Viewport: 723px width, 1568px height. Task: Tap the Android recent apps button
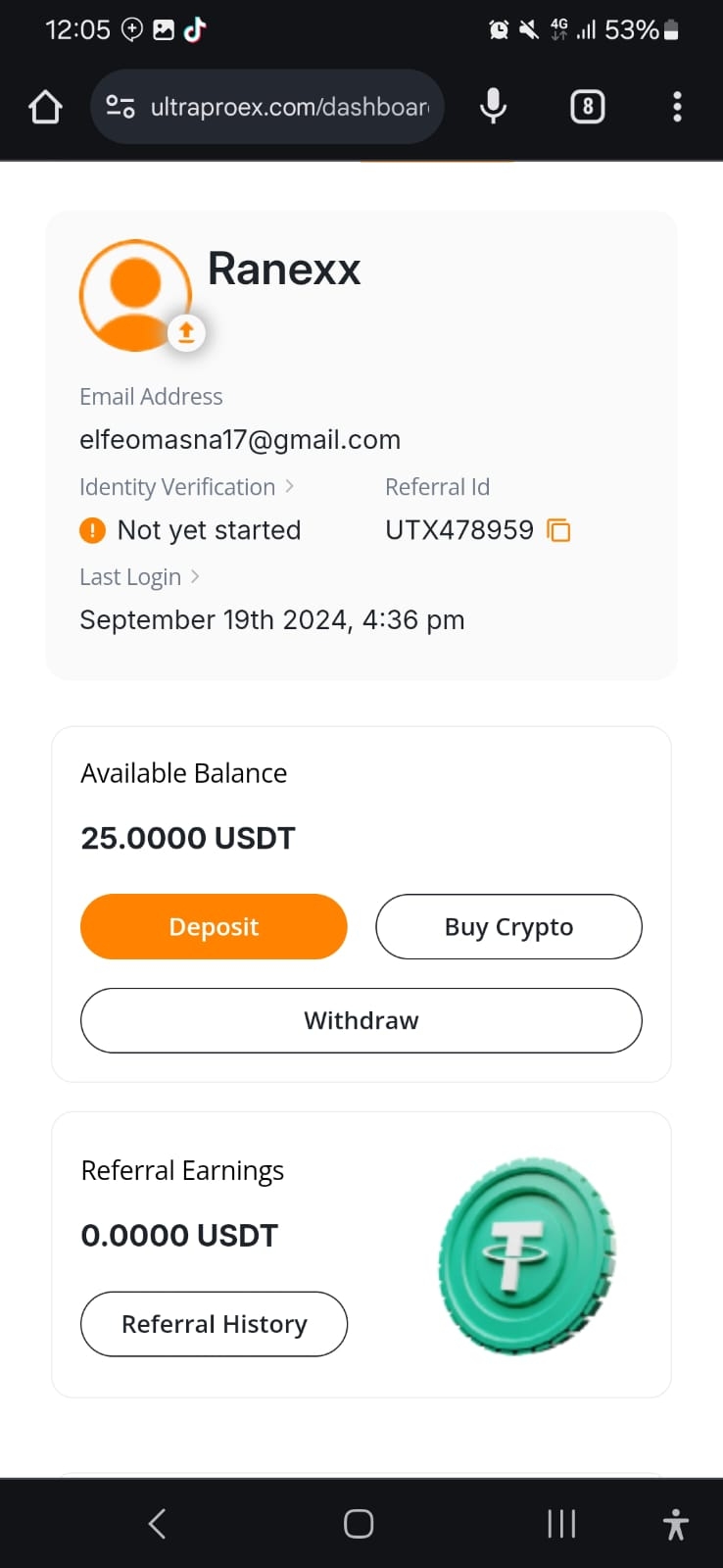coord(561,1523)
